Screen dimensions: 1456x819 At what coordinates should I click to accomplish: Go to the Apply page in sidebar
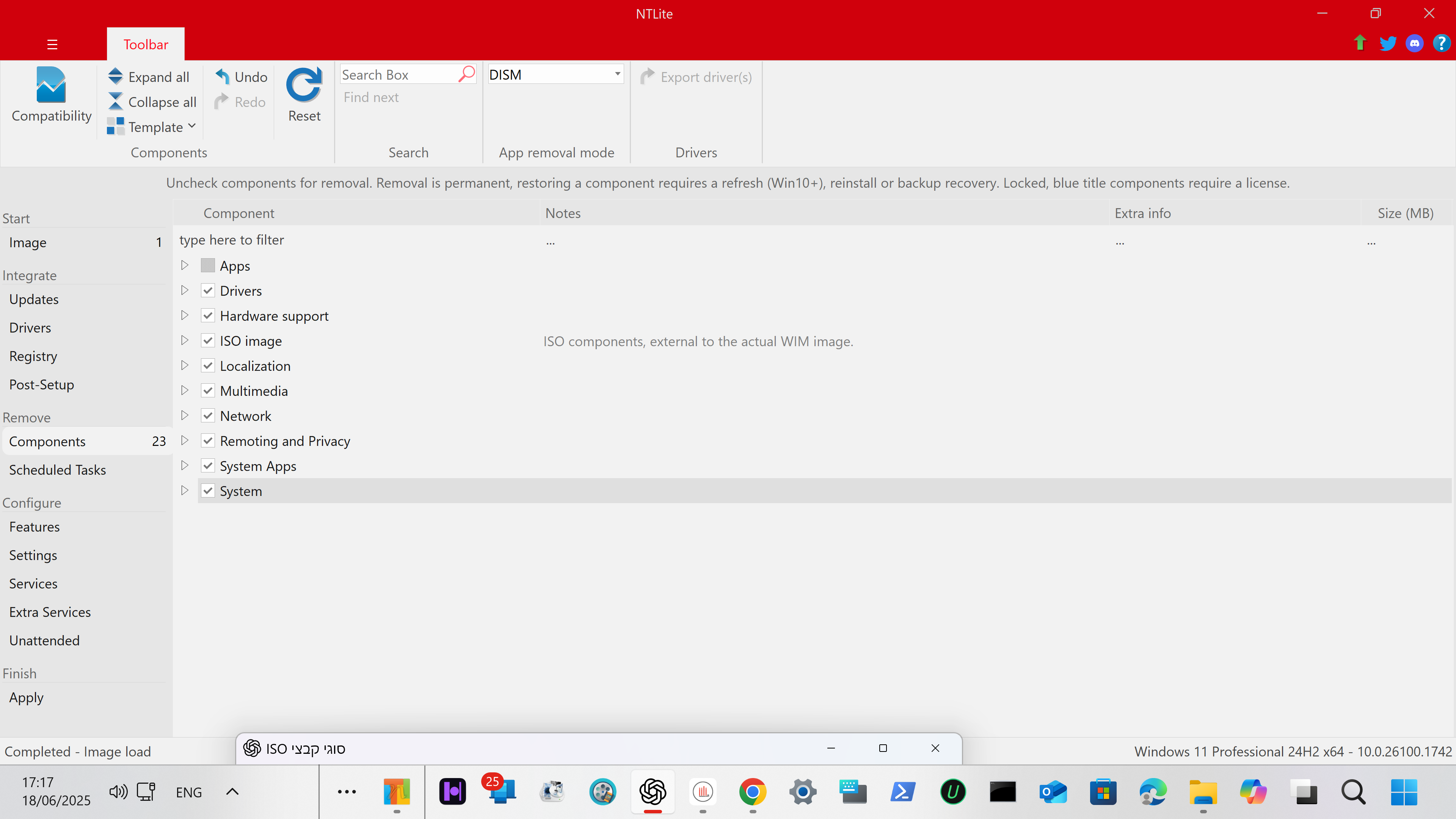(x=26, y=698)
